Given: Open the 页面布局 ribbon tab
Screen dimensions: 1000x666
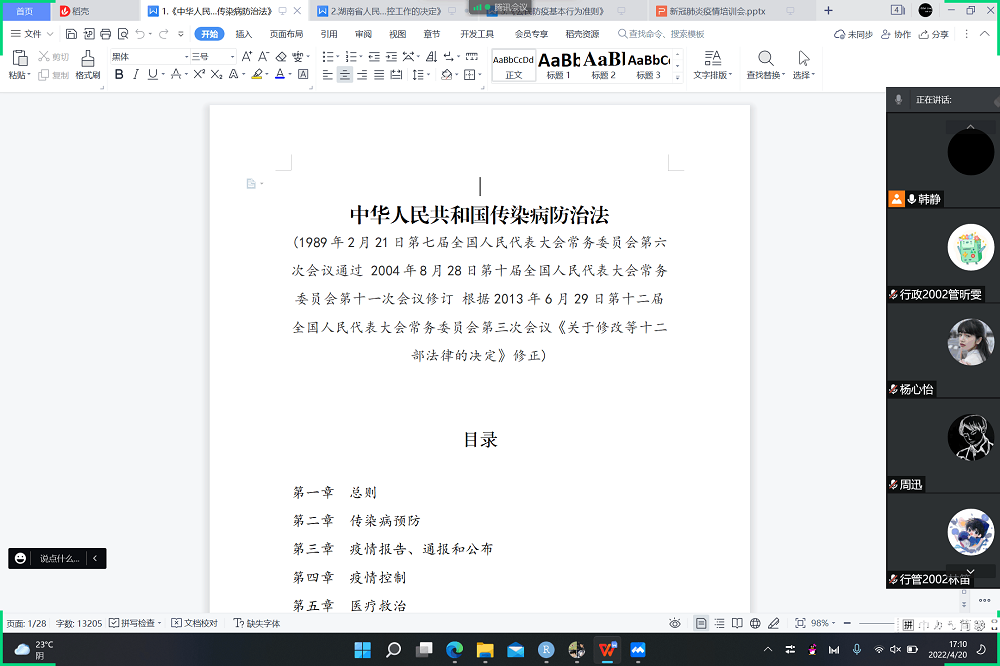Looking at the screenshot, I should (286, 34).
